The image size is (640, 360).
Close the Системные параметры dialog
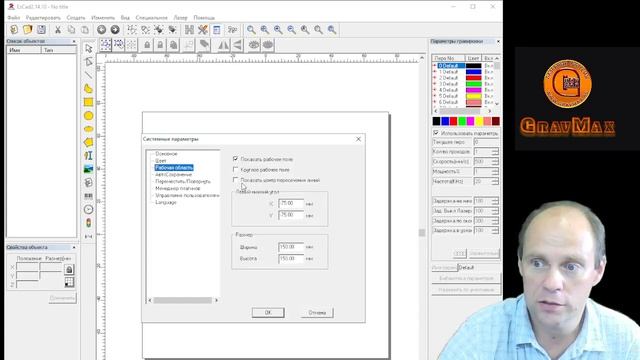pyautogui.click(x=358, y=139)
